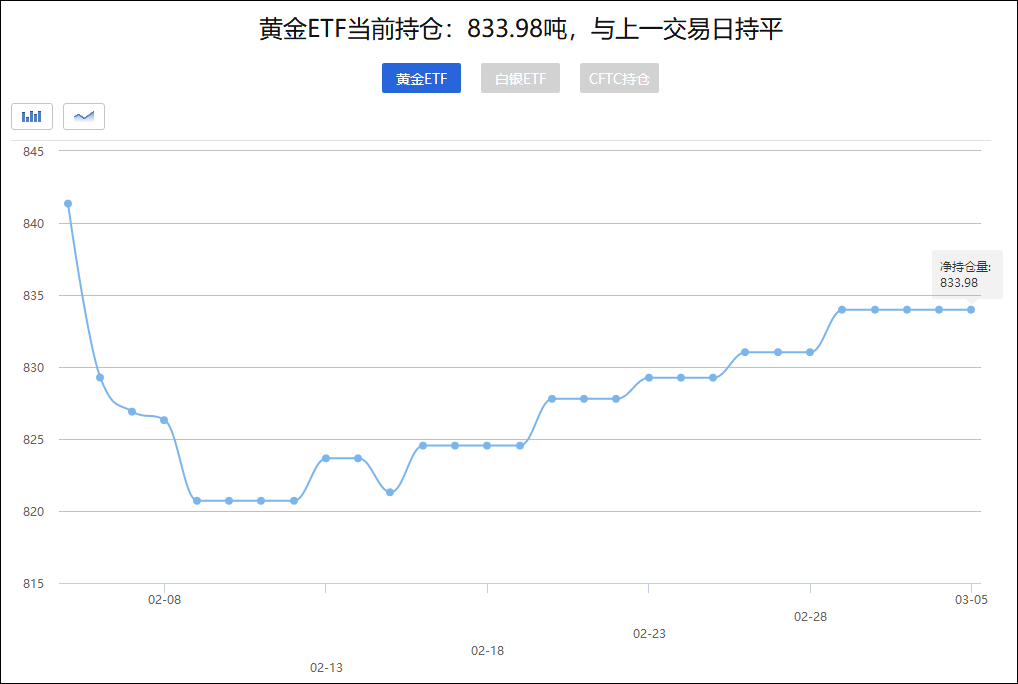This screenshot has height=684, width=1018.
Task: Click the y-axis value 835
Action: point(33,296)
